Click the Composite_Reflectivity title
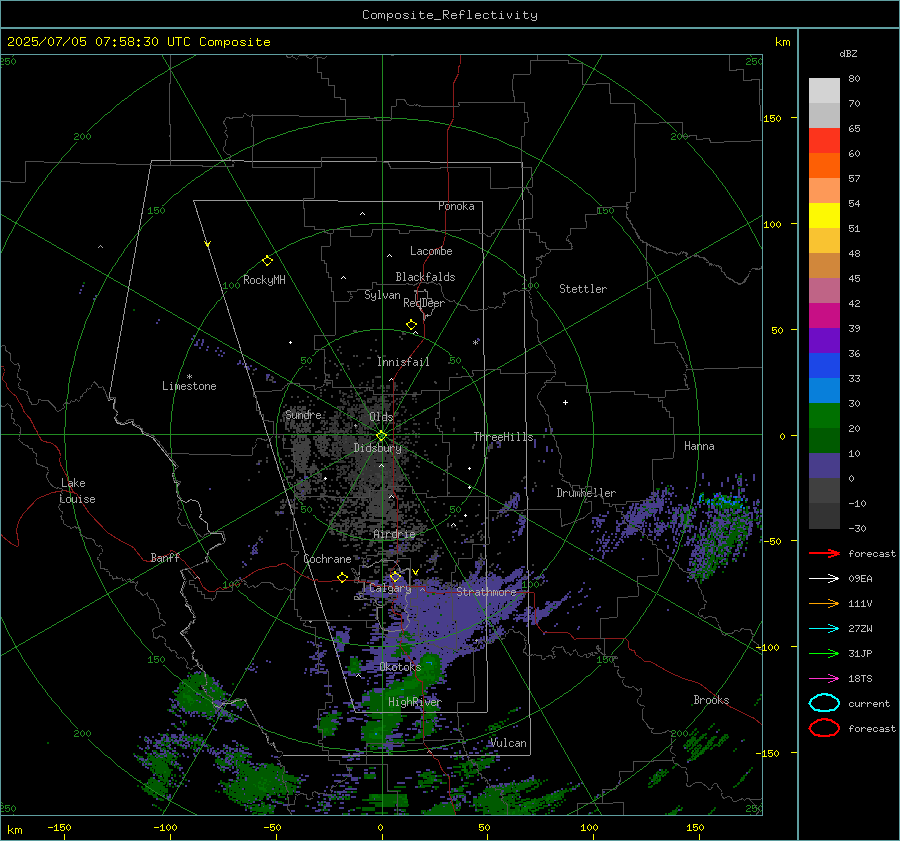900x841 pixels. pyautogui.click(x=449, y=15)
